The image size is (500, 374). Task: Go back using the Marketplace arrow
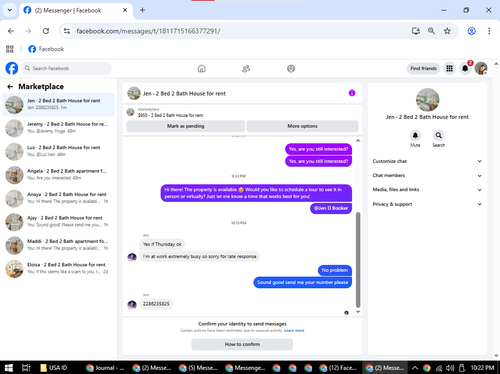[10, 87]
